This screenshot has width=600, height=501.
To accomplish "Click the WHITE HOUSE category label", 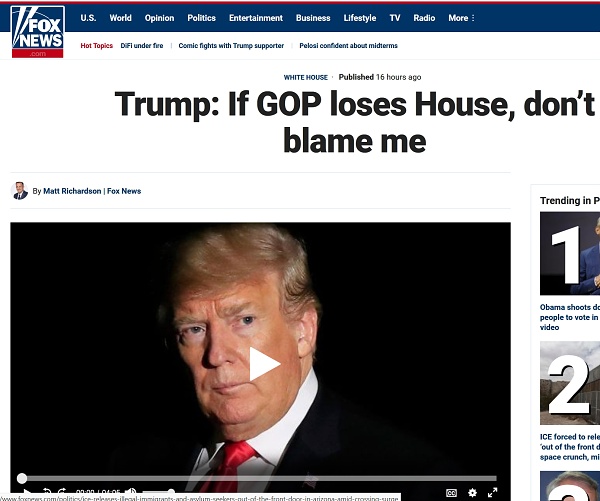I will (305, 77).
